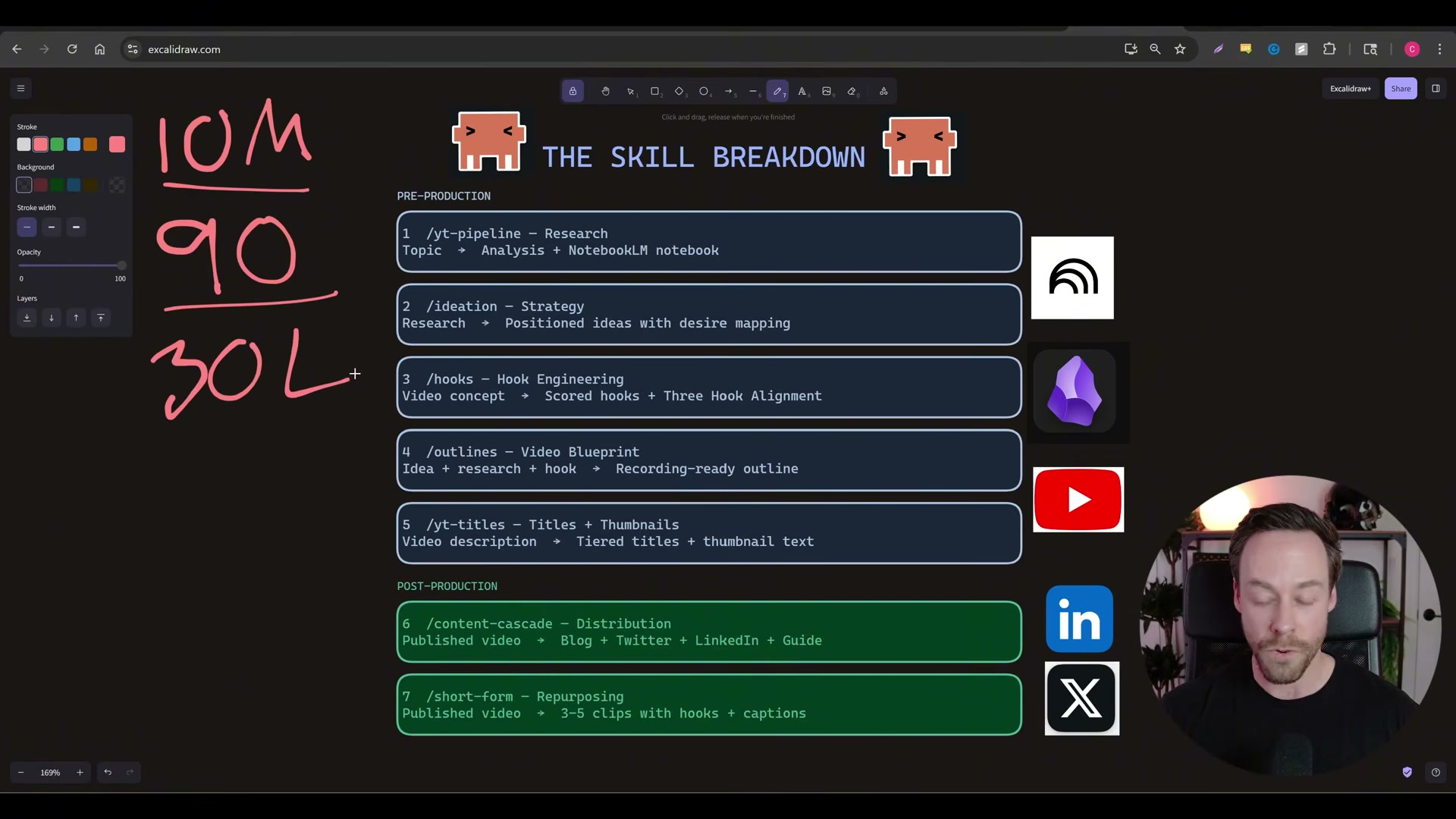Send layer to back
1456x819 pixels.
[27, 318]
